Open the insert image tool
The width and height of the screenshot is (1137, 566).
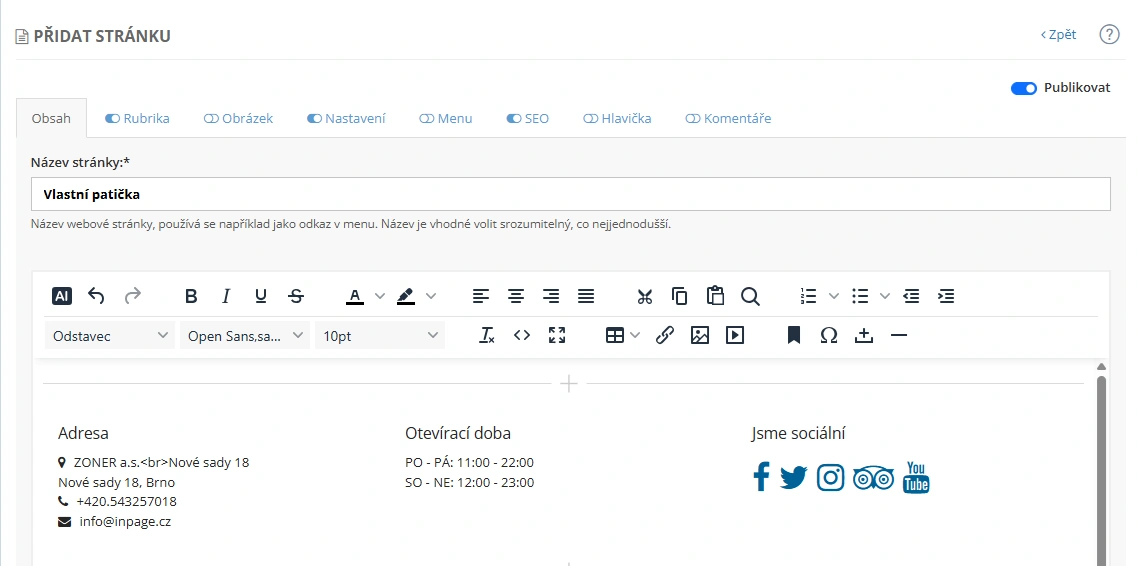tap(700, 336)
